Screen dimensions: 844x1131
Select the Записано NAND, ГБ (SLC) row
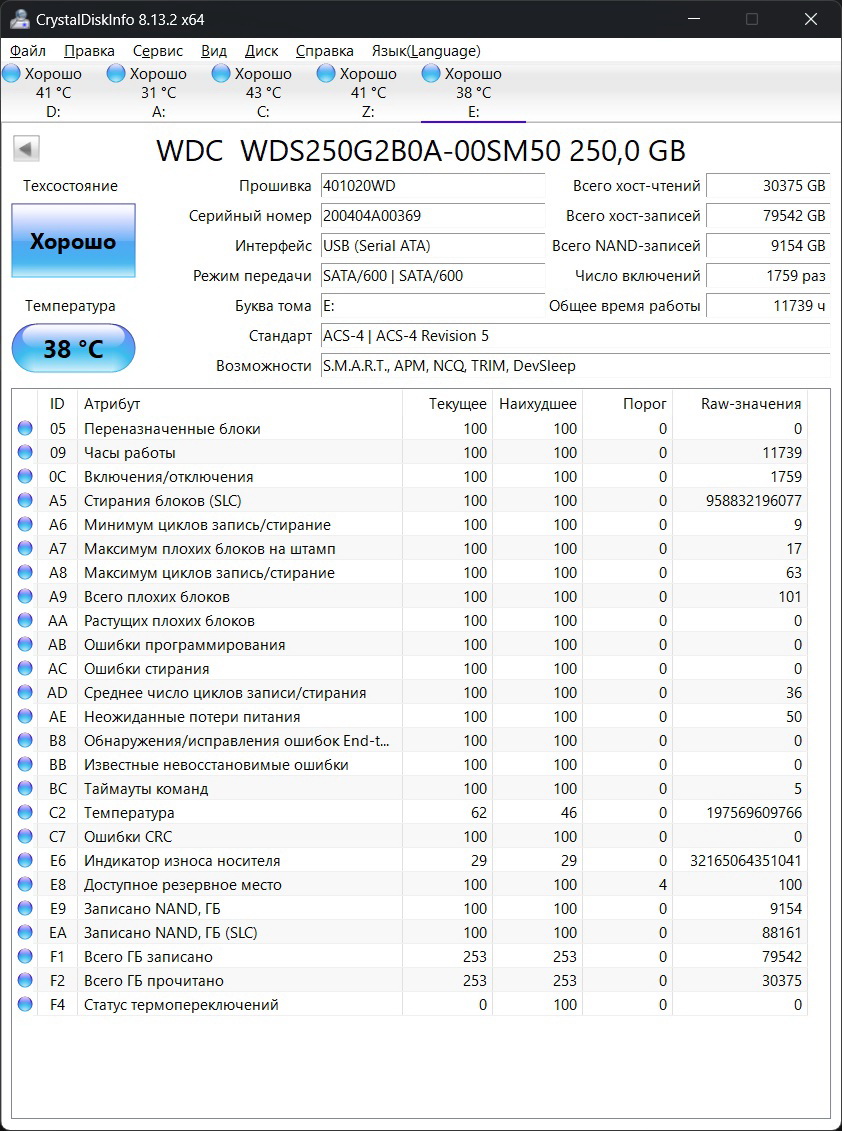(x=410, y=933)
